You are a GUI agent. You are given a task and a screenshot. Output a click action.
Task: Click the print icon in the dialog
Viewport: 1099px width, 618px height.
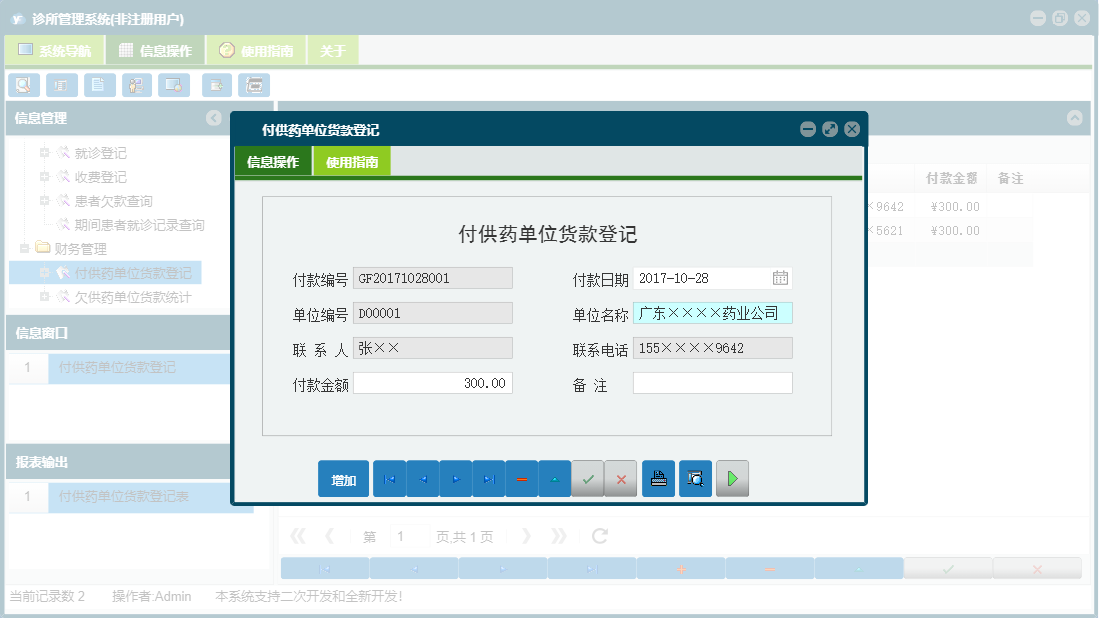click(658, 478)
